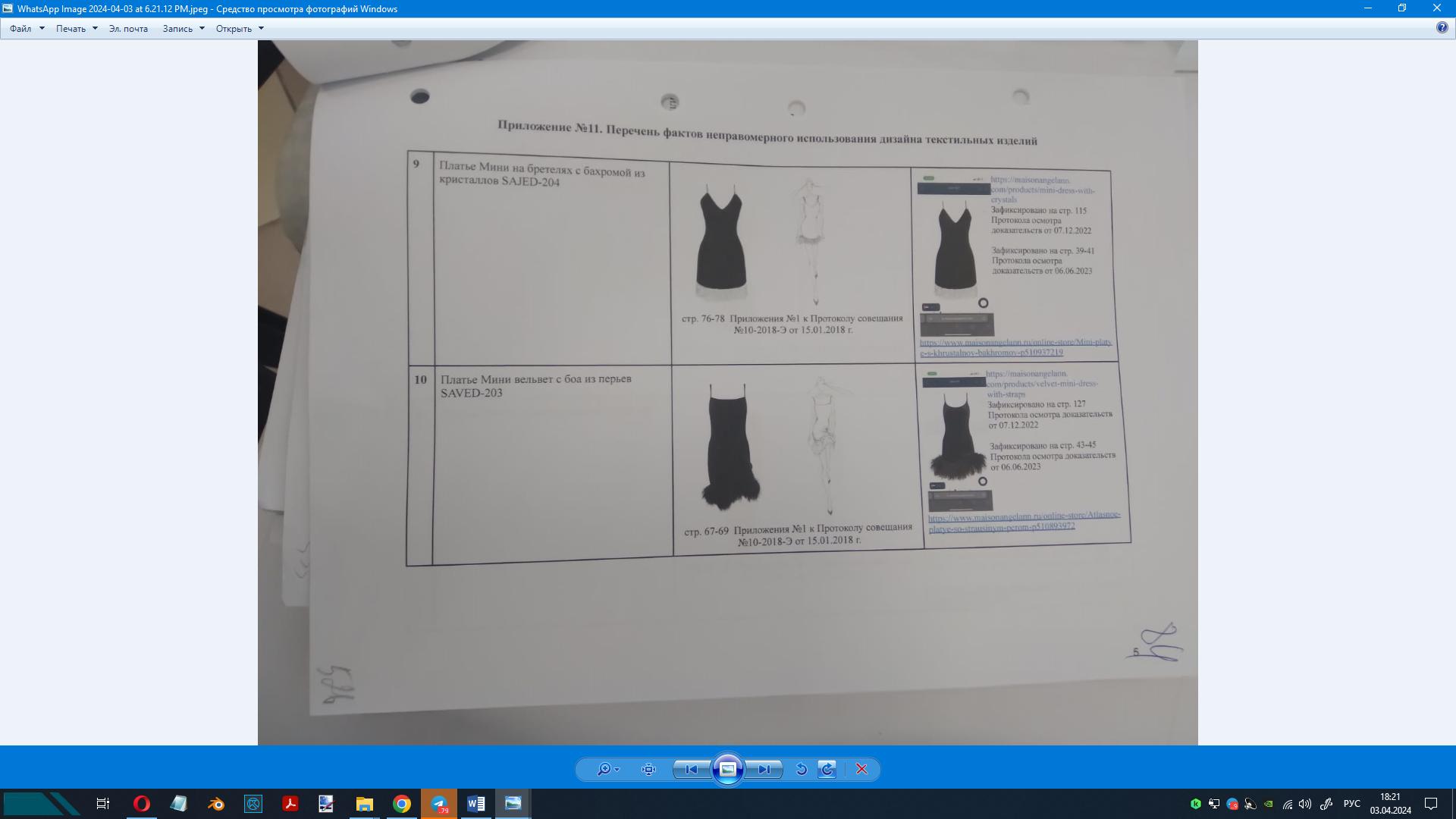Screen dimensions: 1456x819
Task: Switch to Microsoft Word in the taskbar
Action: point(476,804)
